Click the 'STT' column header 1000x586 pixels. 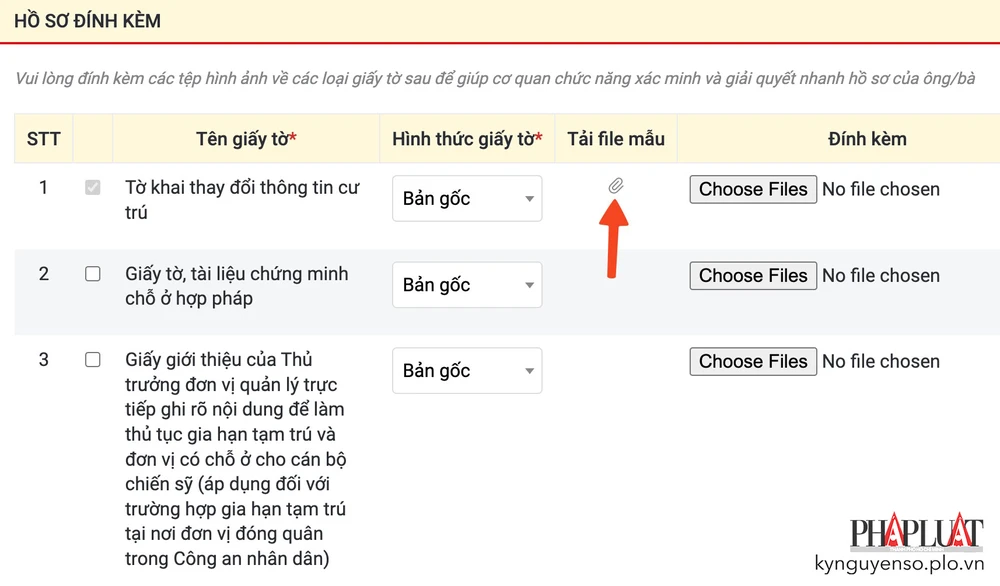coord(43,139)
